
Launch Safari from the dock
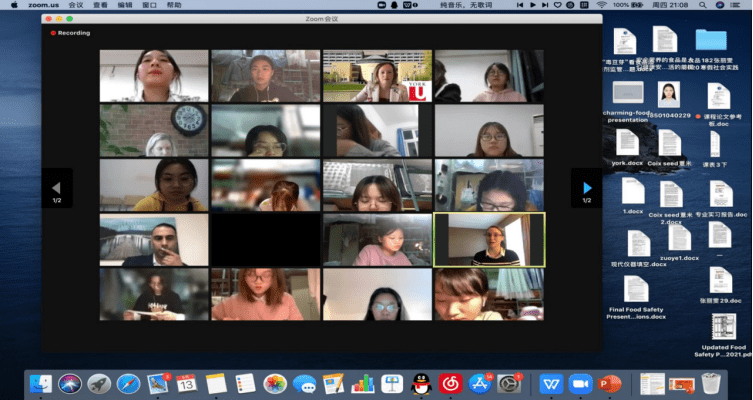pyautogui.click(x=128, y=383)
